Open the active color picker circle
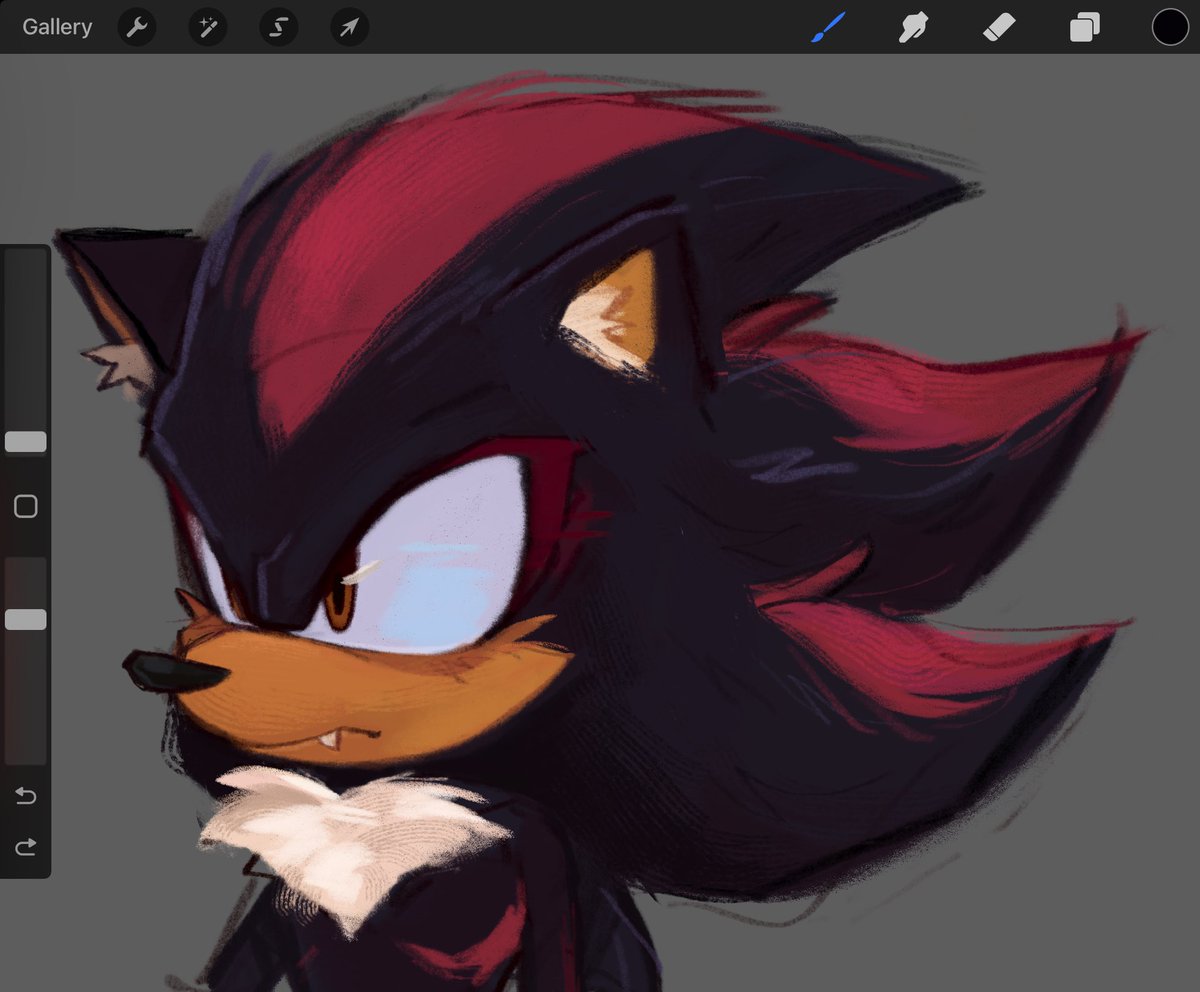This screenshot has height=992, width=1200. (1170, 27)
